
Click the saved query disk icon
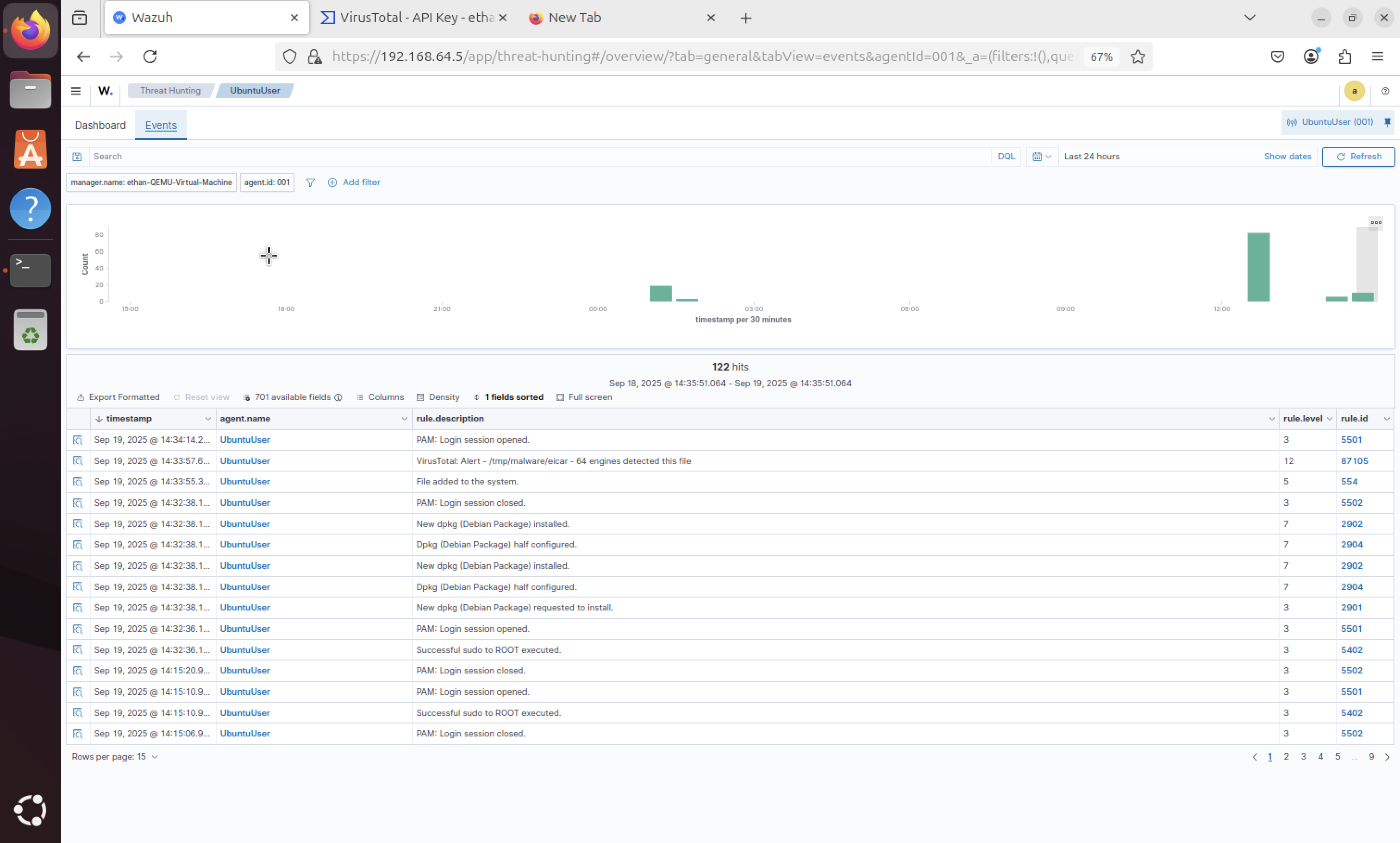77,156
